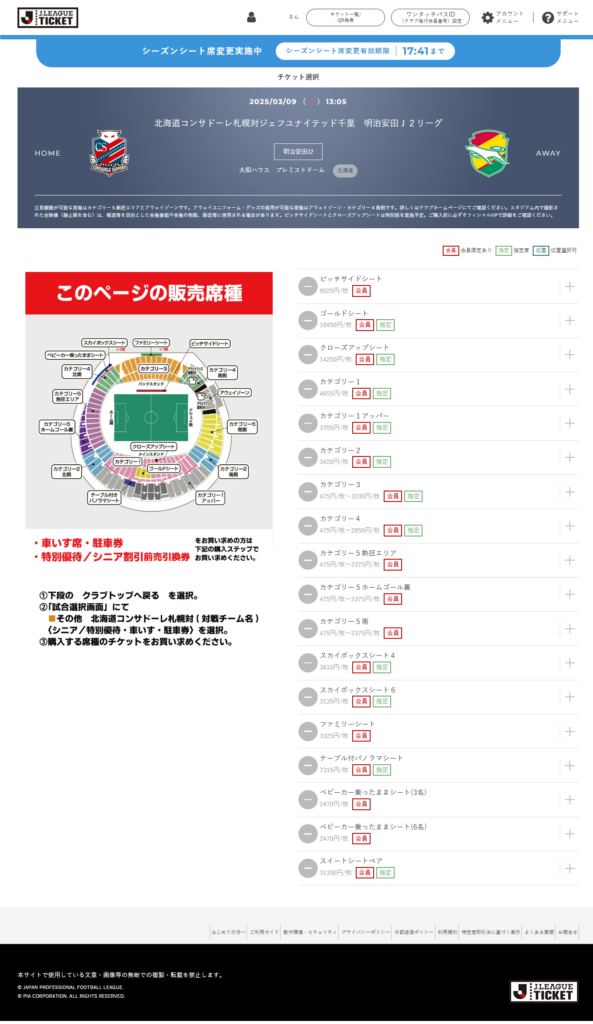Add one クローズアップシート ticket using plus
Viewport: 593px width, 1024px height.
click(x=569, y=355)
